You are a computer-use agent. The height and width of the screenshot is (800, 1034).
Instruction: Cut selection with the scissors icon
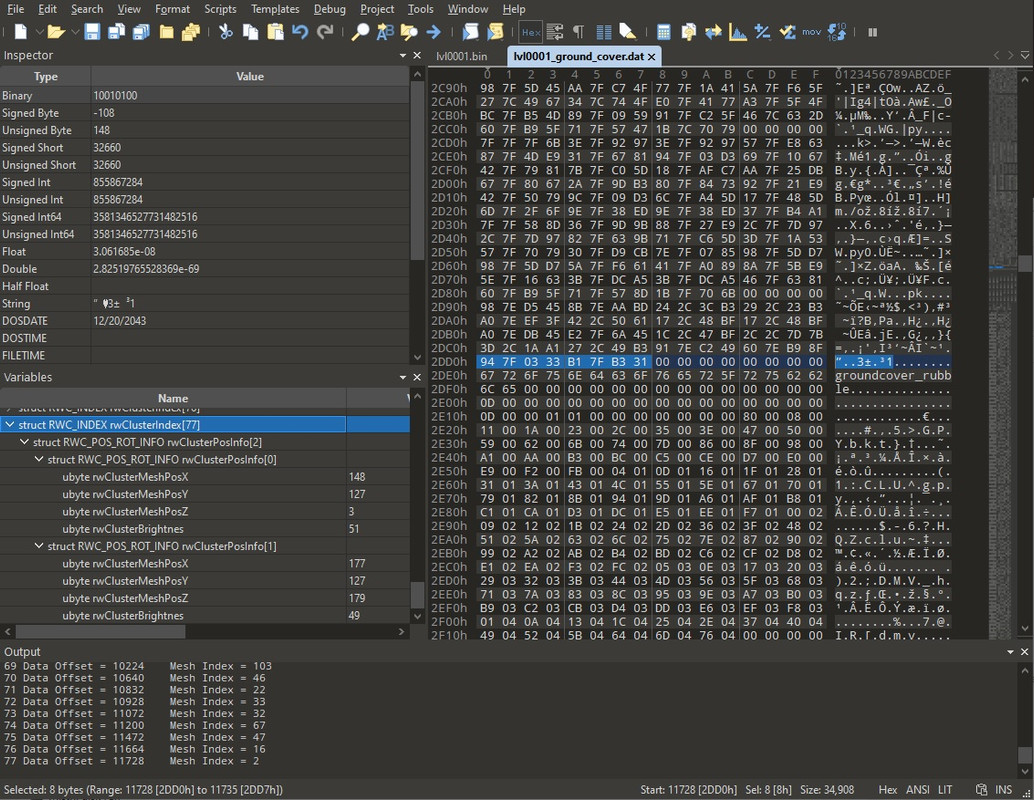point(226,32)
